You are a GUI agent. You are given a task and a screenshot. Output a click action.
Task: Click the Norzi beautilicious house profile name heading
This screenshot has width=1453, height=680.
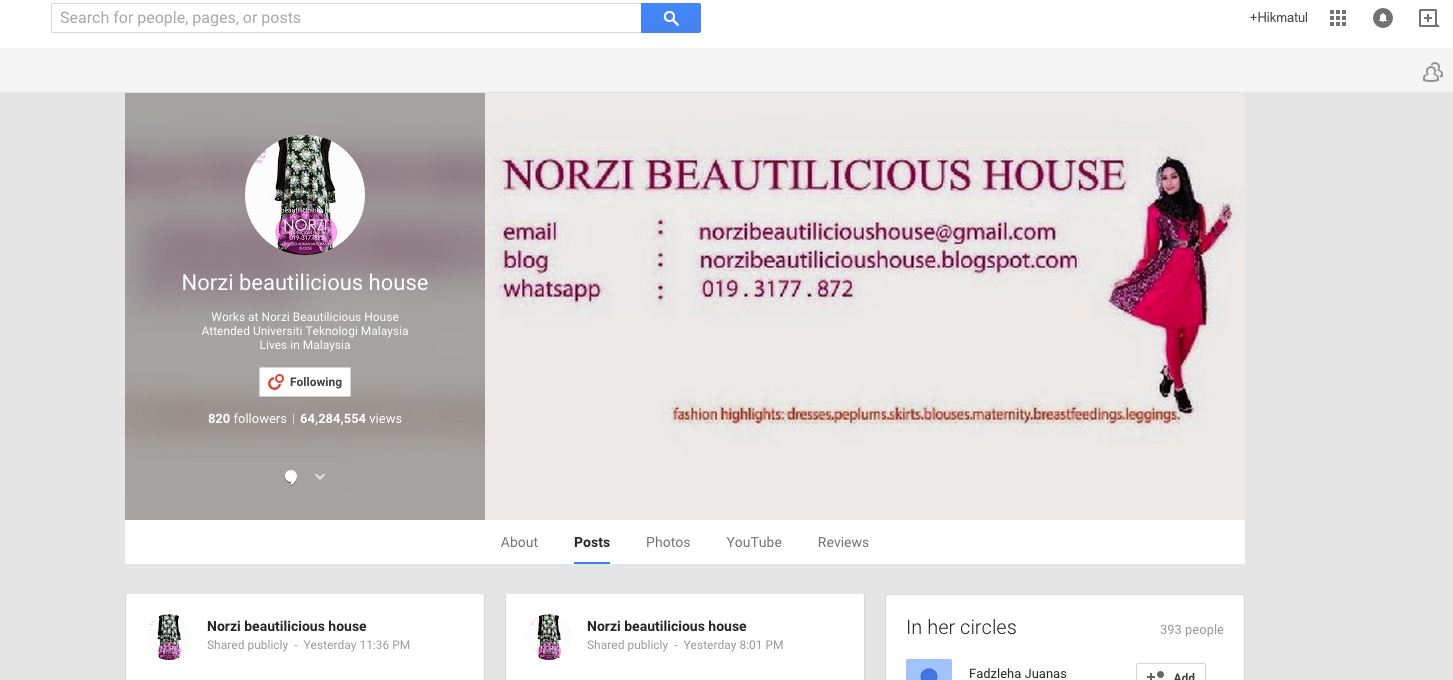pyautogui.click(x=305, y=283)
